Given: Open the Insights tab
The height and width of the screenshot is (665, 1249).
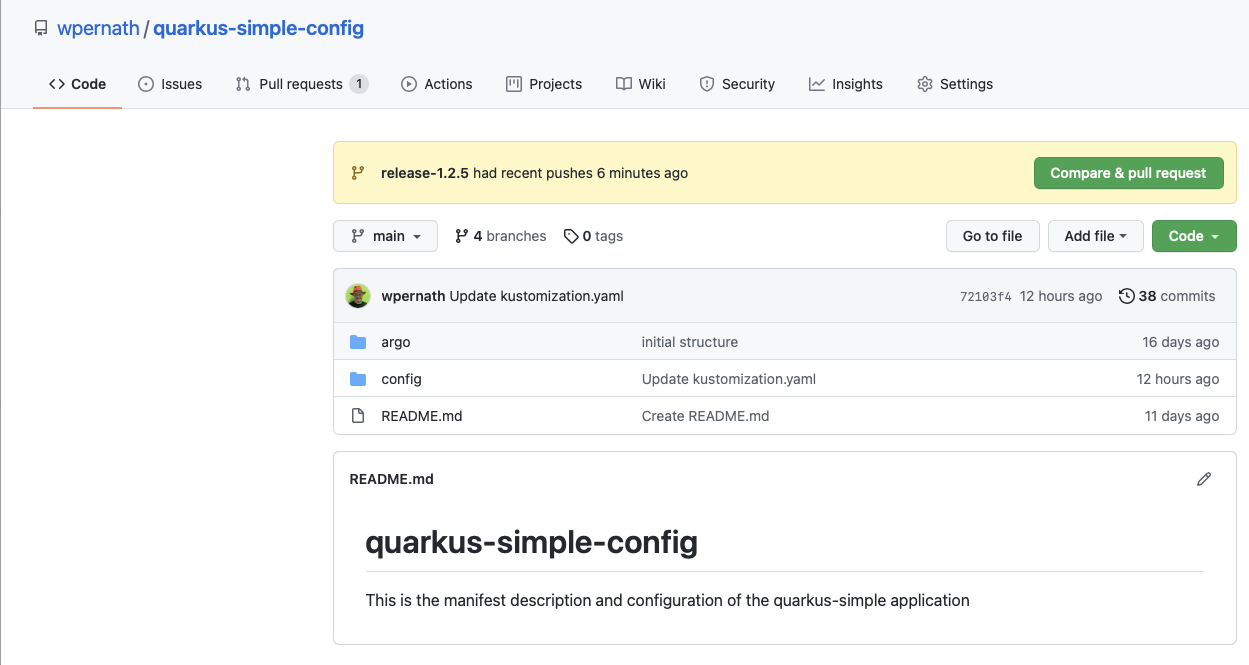Looking at the screenshot, I should (846, 84).
